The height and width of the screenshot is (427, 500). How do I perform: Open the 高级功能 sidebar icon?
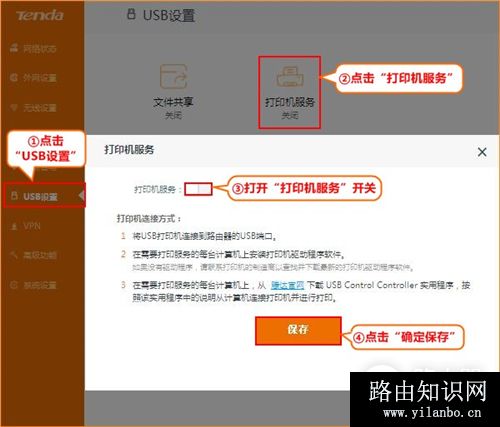click(14, 255)
